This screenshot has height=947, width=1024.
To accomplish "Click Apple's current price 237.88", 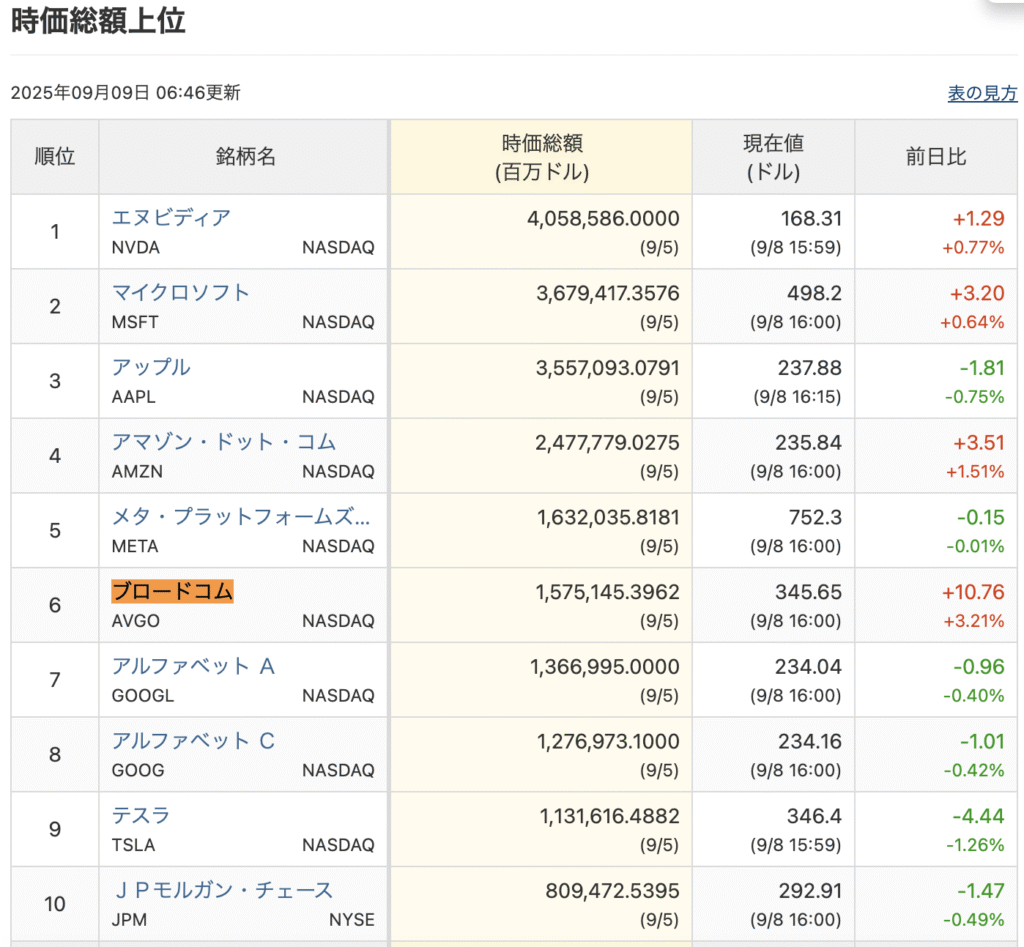I will pyautogui.click(x=810, y=368).
